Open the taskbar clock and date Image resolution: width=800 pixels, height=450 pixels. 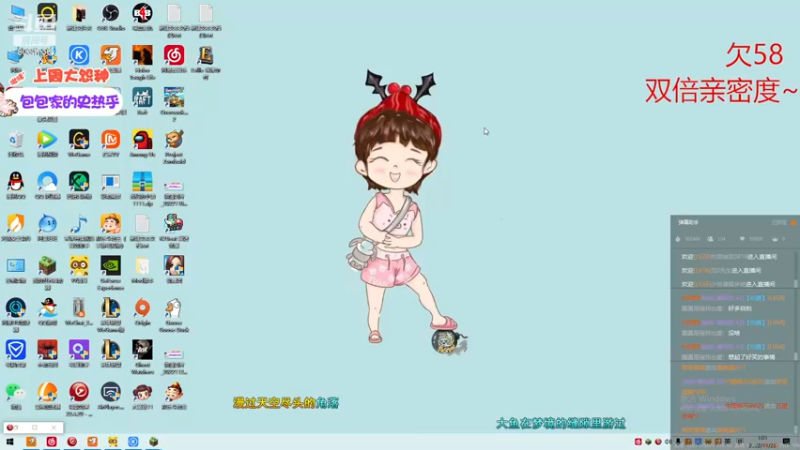click(764, 442)
